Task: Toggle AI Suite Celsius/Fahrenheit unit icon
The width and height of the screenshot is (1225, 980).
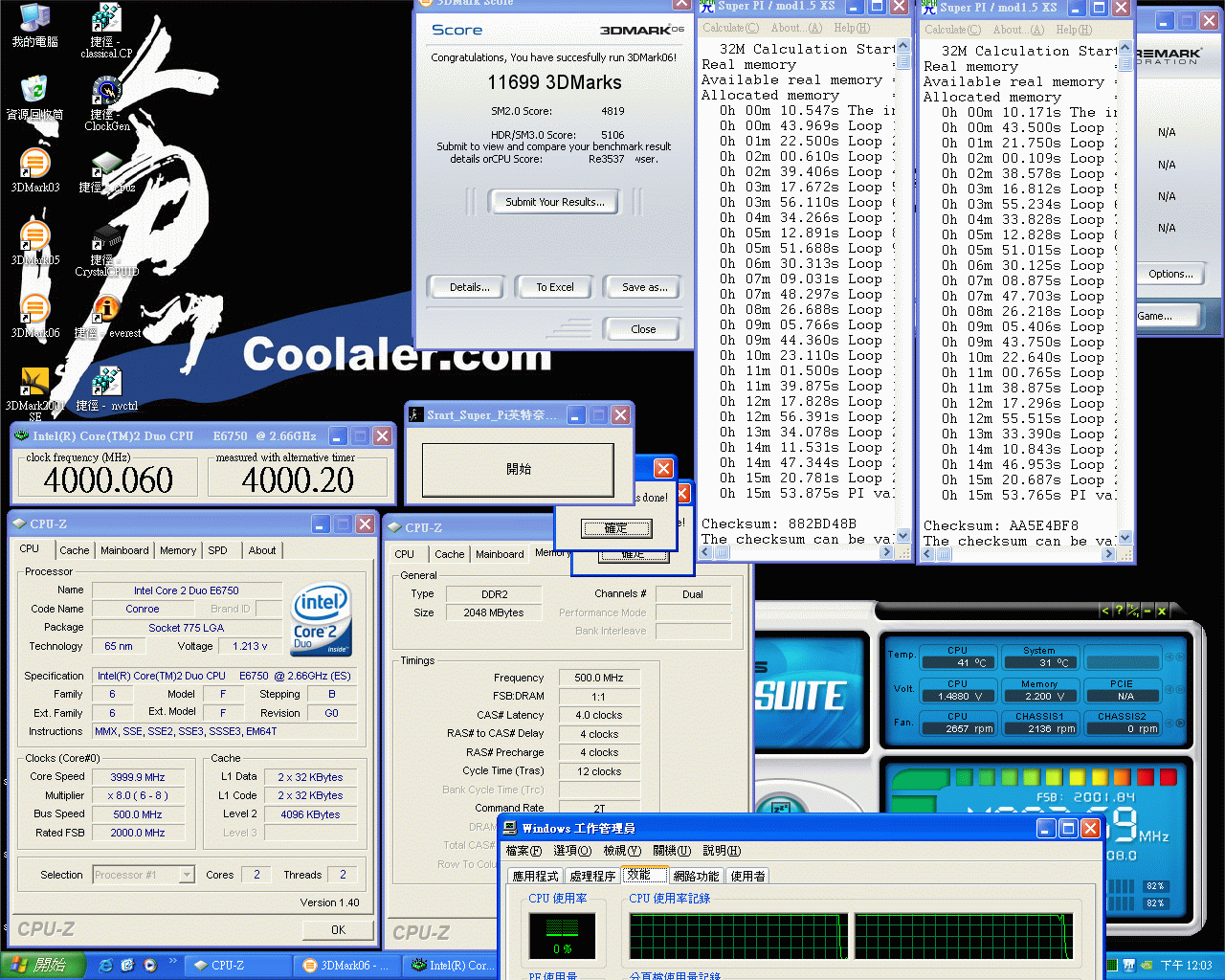Action: [x=1133, y=610]
